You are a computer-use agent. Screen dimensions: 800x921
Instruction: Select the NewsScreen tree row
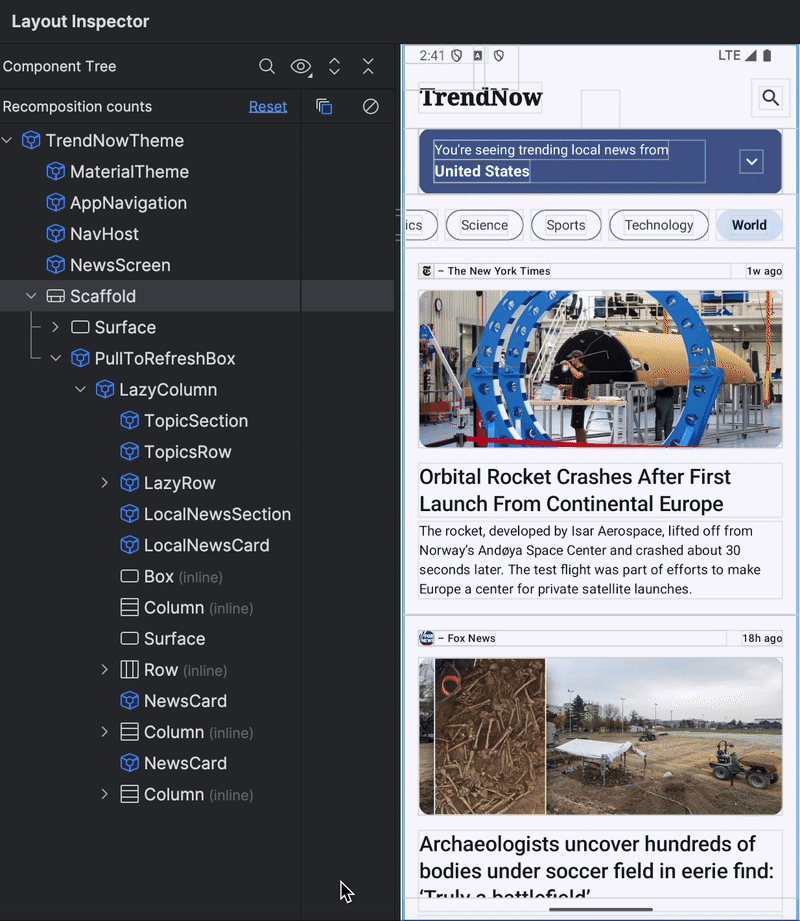(x=150, y=265)
